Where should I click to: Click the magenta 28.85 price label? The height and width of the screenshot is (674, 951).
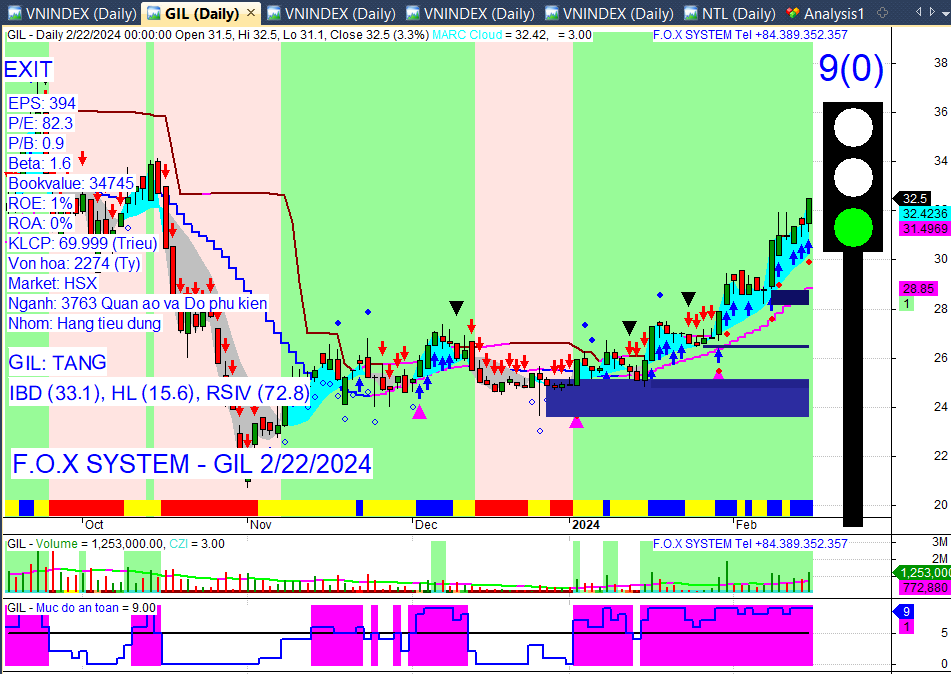tap(918, 288)
